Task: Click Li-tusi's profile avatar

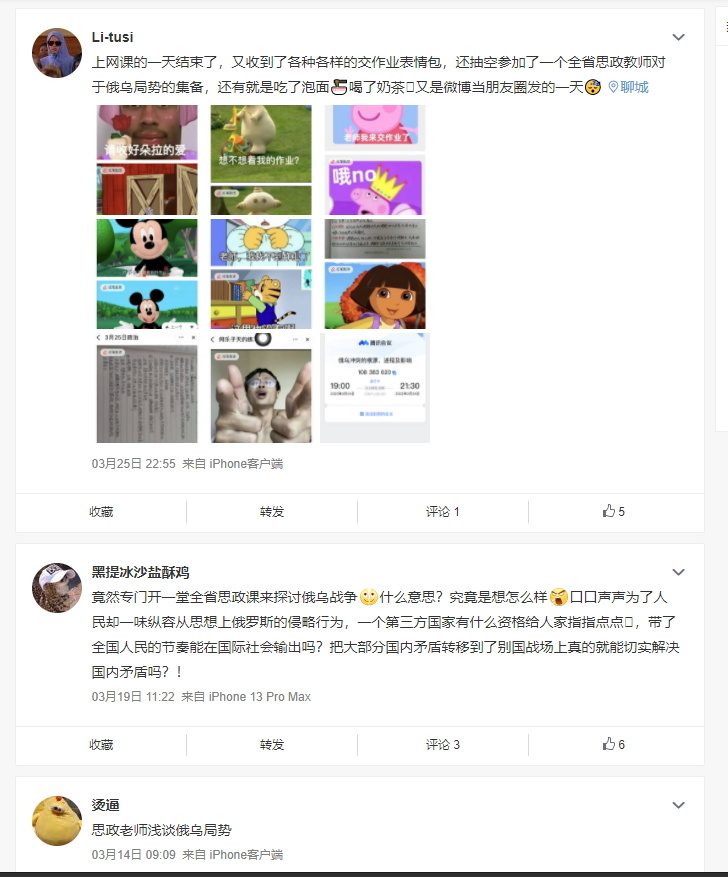Action: tap(57, 53)
